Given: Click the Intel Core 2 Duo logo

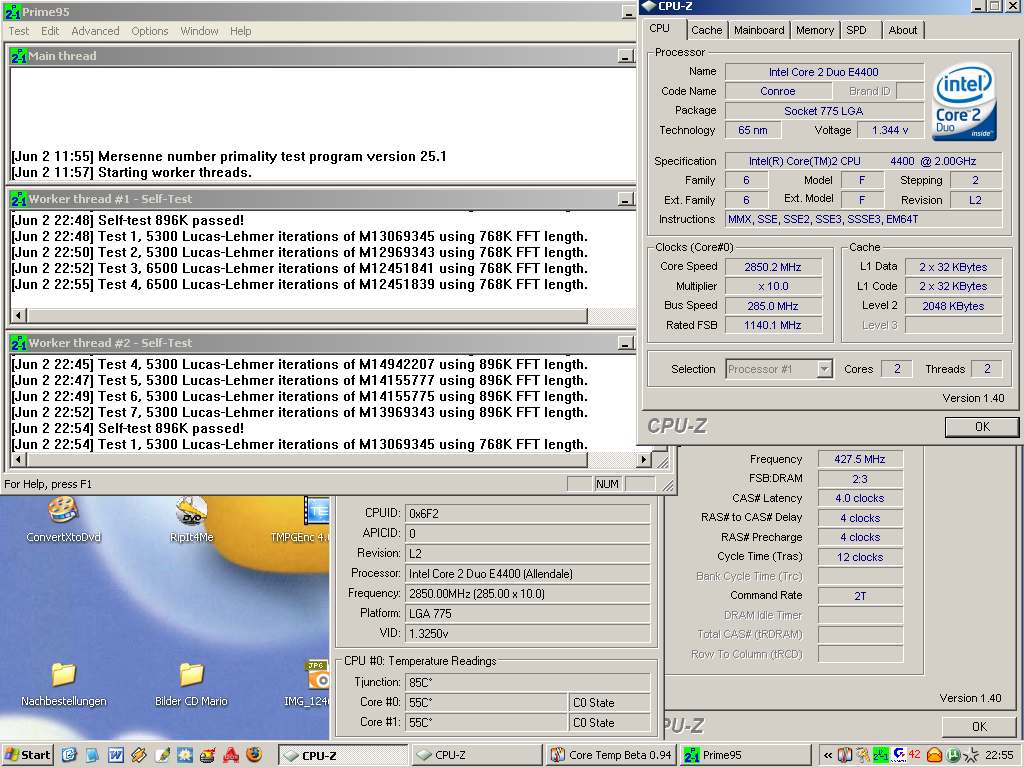Looking at the screenshot, I should [x=964, y=101].
